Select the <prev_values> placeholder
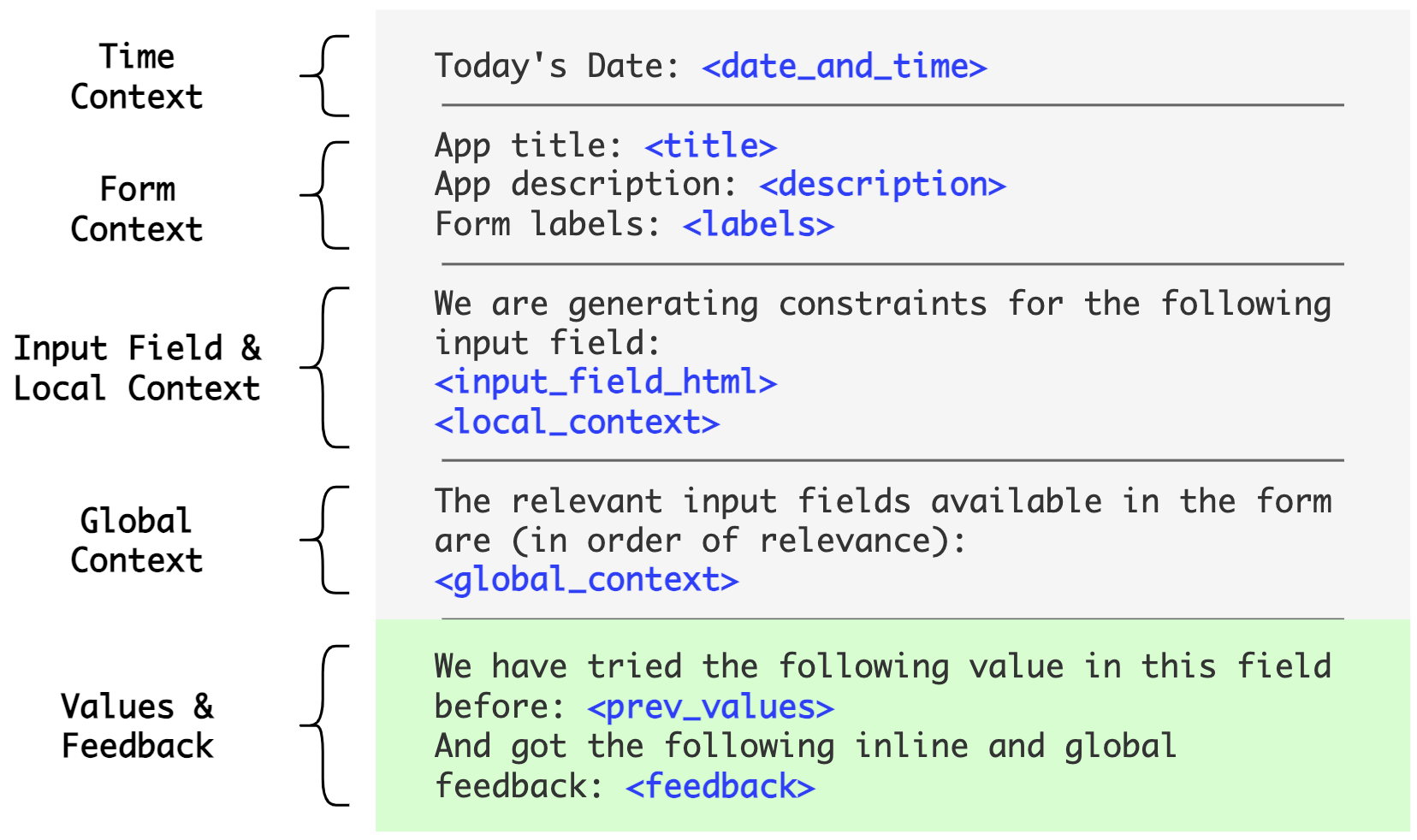The width and height of the screenshot is (1417, 840). pyautogui.click(x=710, y=707)
